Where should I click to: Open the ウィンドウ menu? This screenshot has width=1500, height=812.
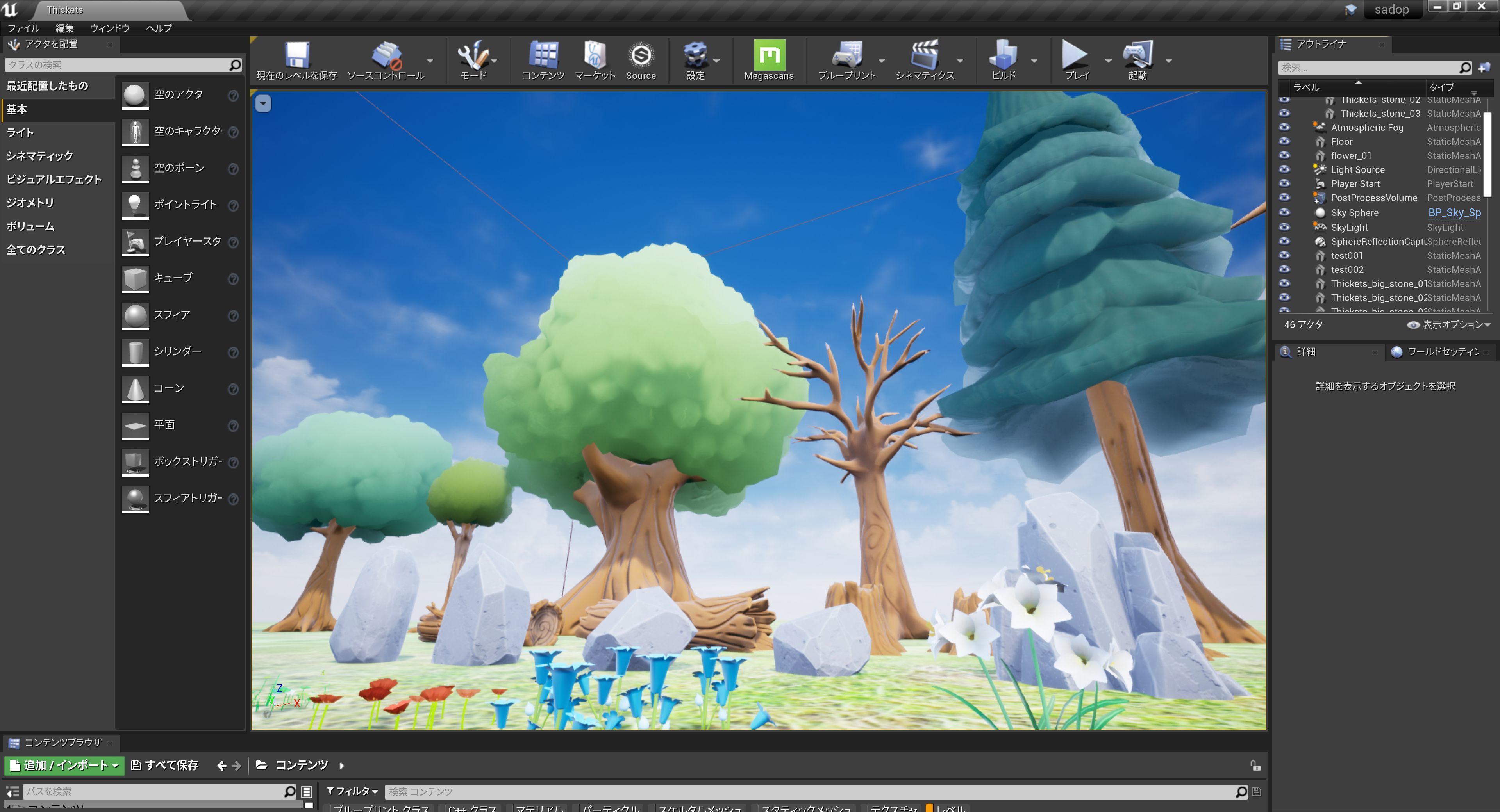(109, 28)
